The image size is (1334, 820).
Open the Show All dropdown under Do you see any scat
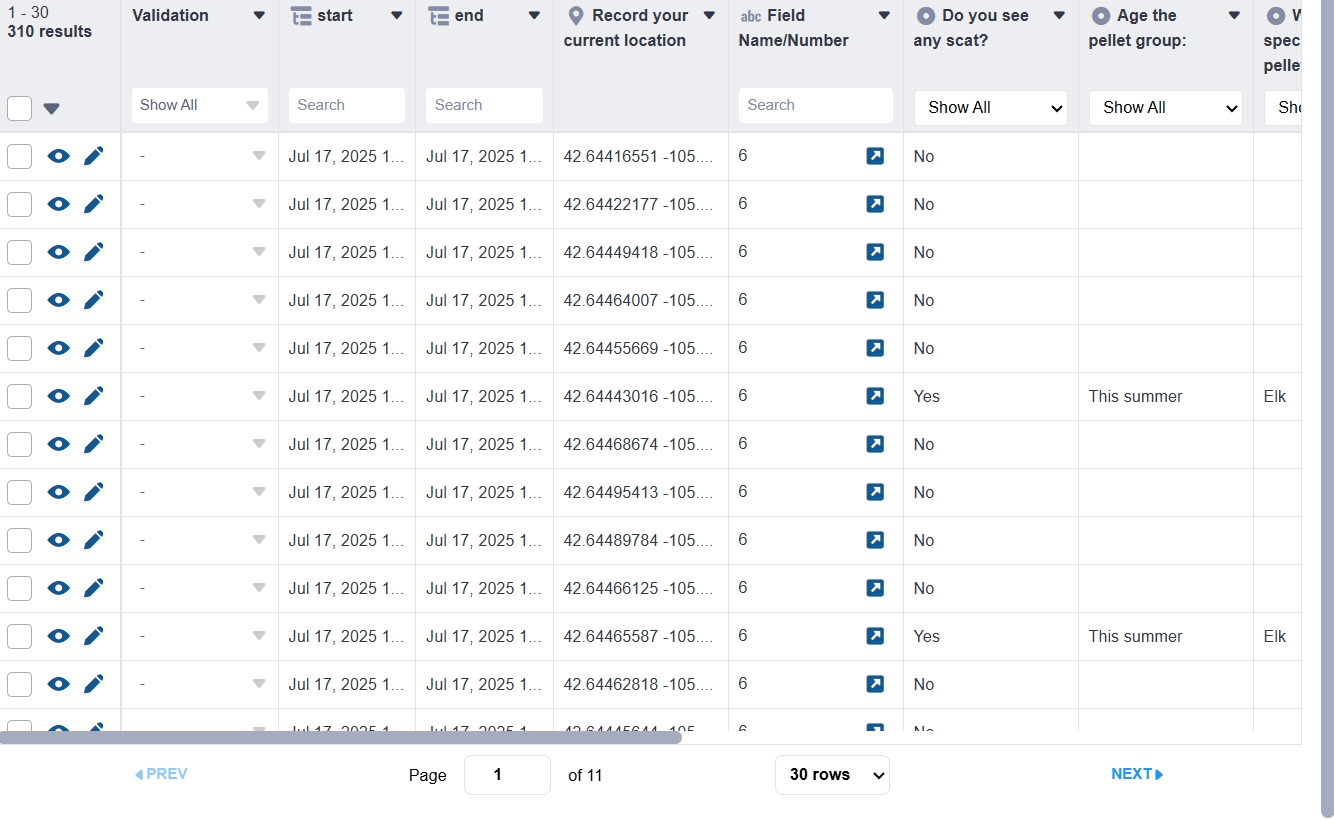990,107
